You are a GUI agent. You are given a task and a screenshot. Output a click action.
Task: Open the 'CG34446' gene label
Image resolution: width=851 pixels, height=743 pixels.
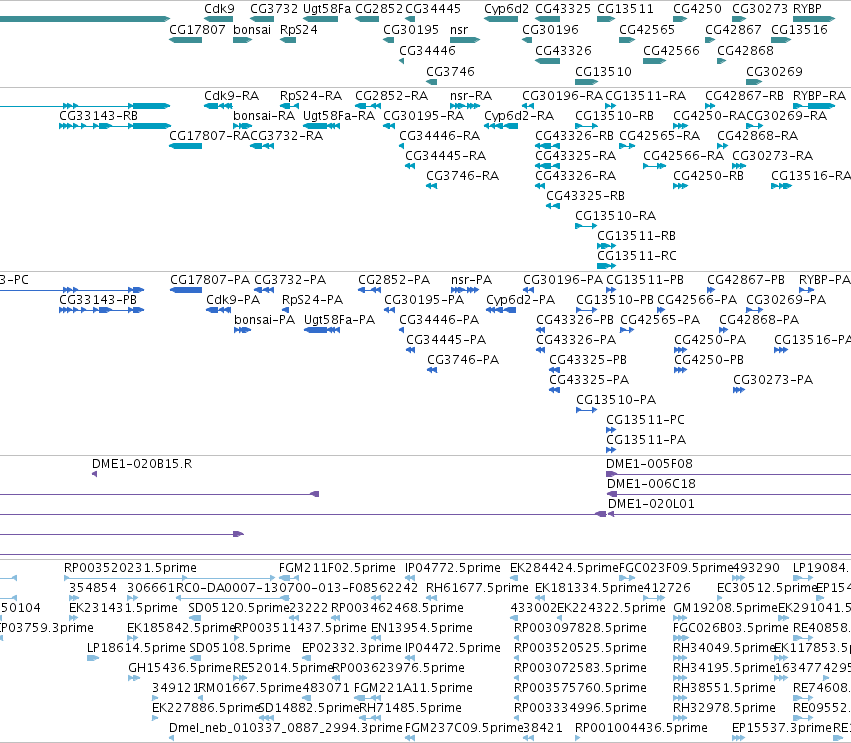point(427,50)
